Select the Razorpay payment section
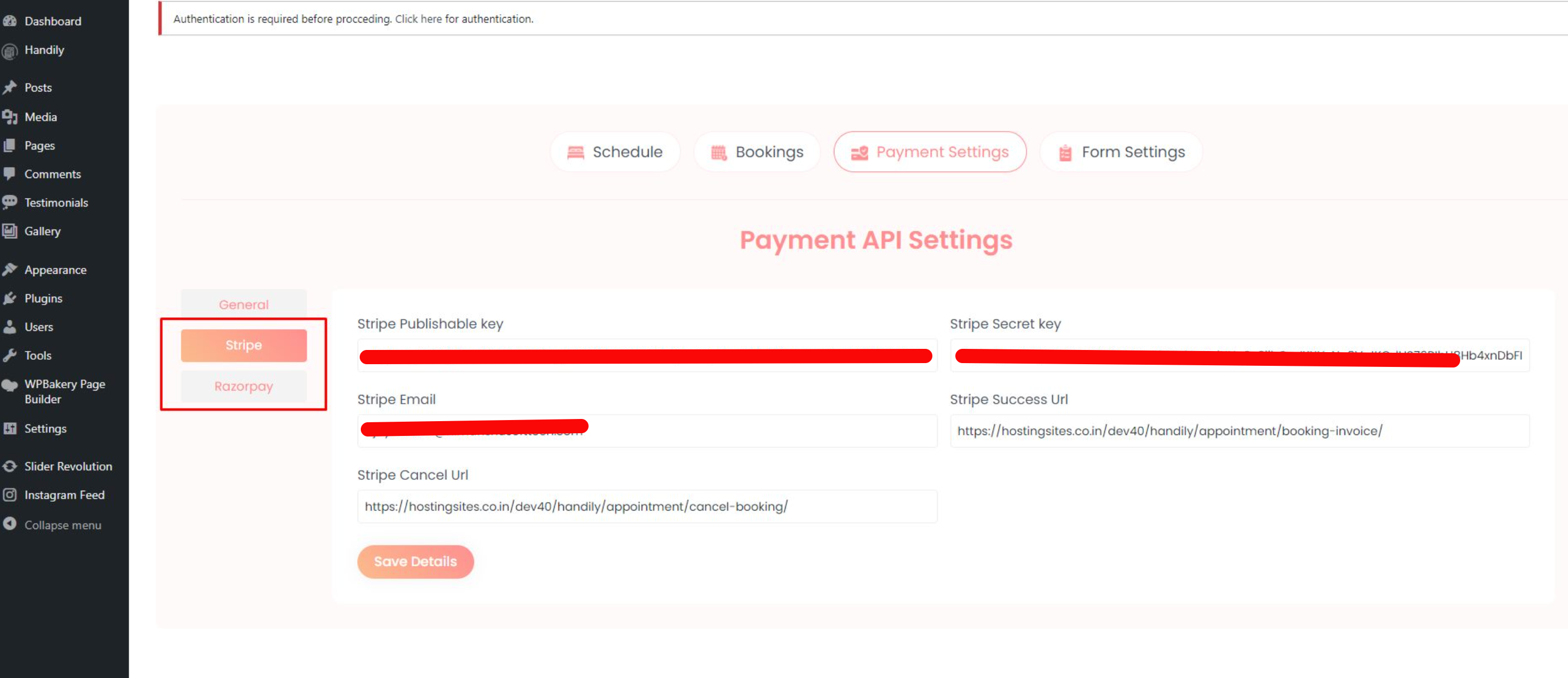1568x678 pixels. [x=244, y=387]
